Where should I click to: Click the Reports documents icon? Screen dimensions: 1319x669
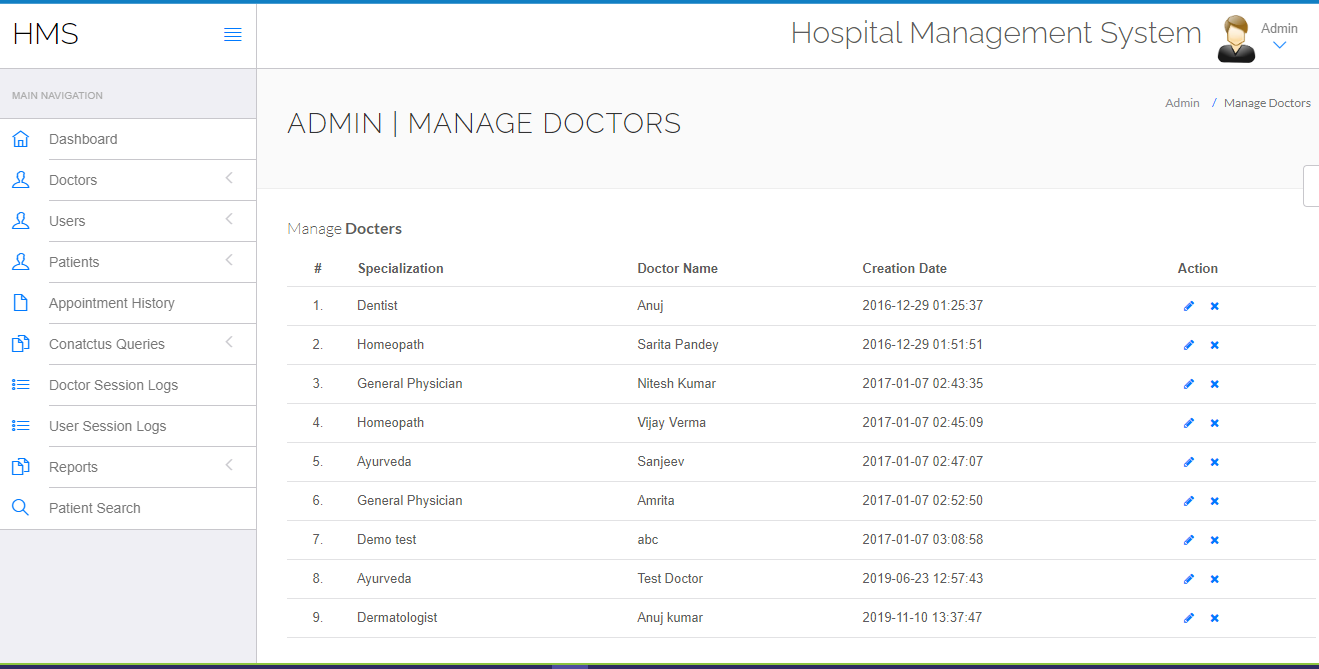click(x=20, y=467)
